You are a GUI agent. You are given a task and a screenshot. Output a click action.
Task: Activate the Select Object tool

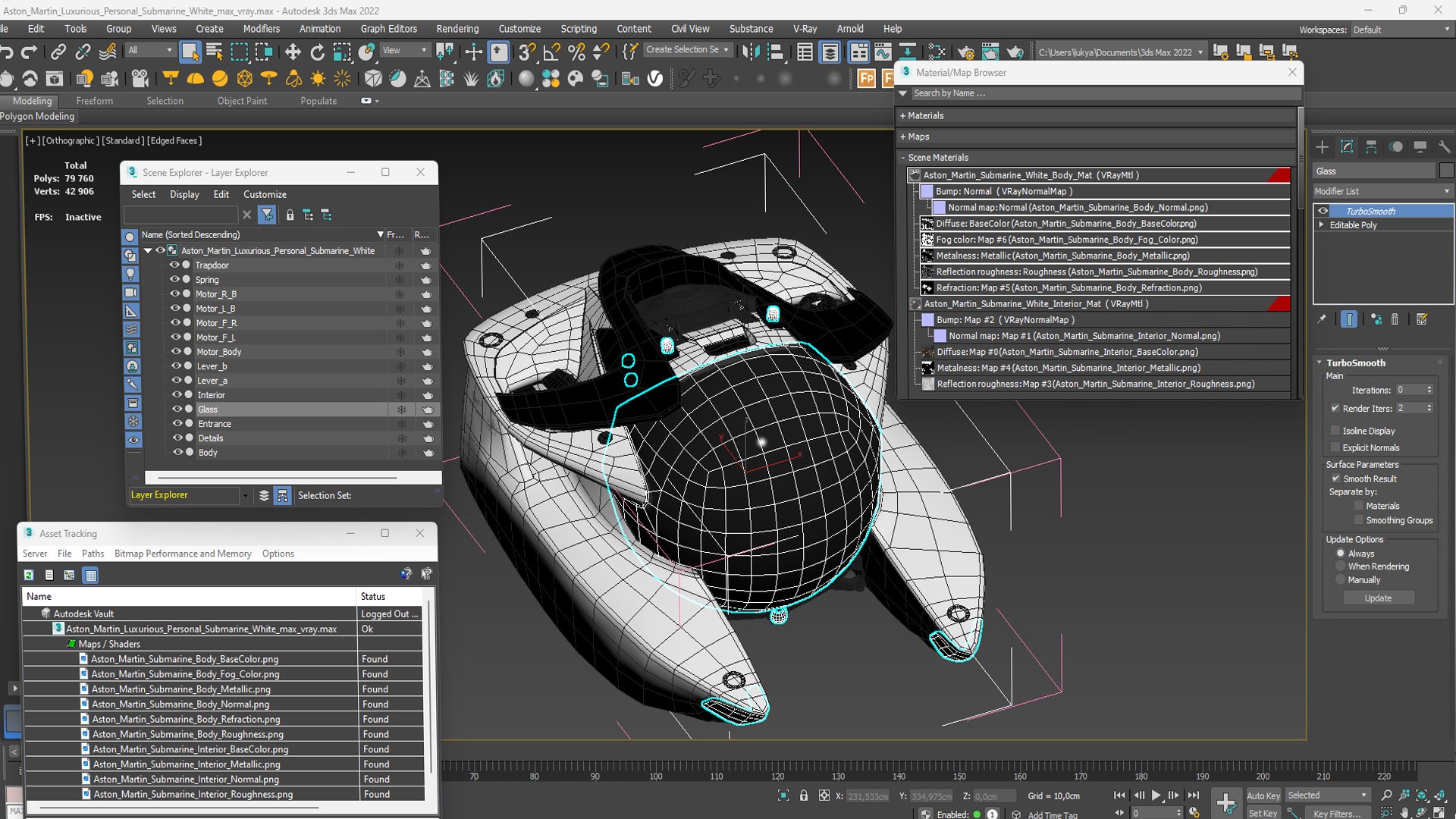190,52
